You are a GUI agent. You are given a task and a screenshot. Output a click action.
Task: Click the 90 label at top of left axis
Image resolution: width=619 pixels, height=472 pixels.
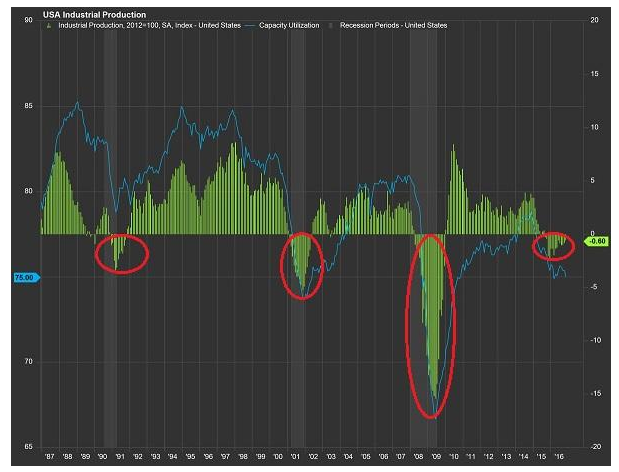click(x=30, y=21)
